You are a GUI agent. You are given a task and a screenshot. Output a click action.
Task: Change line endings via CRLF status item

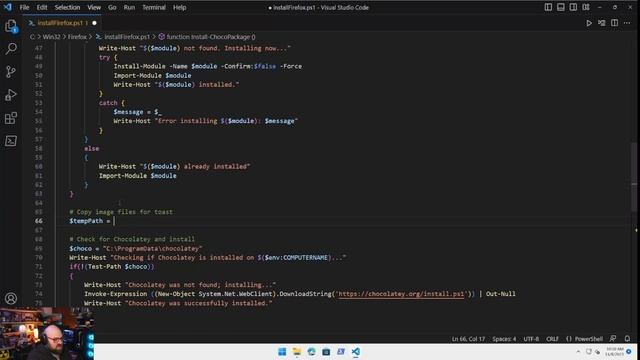tap(552, 339)
